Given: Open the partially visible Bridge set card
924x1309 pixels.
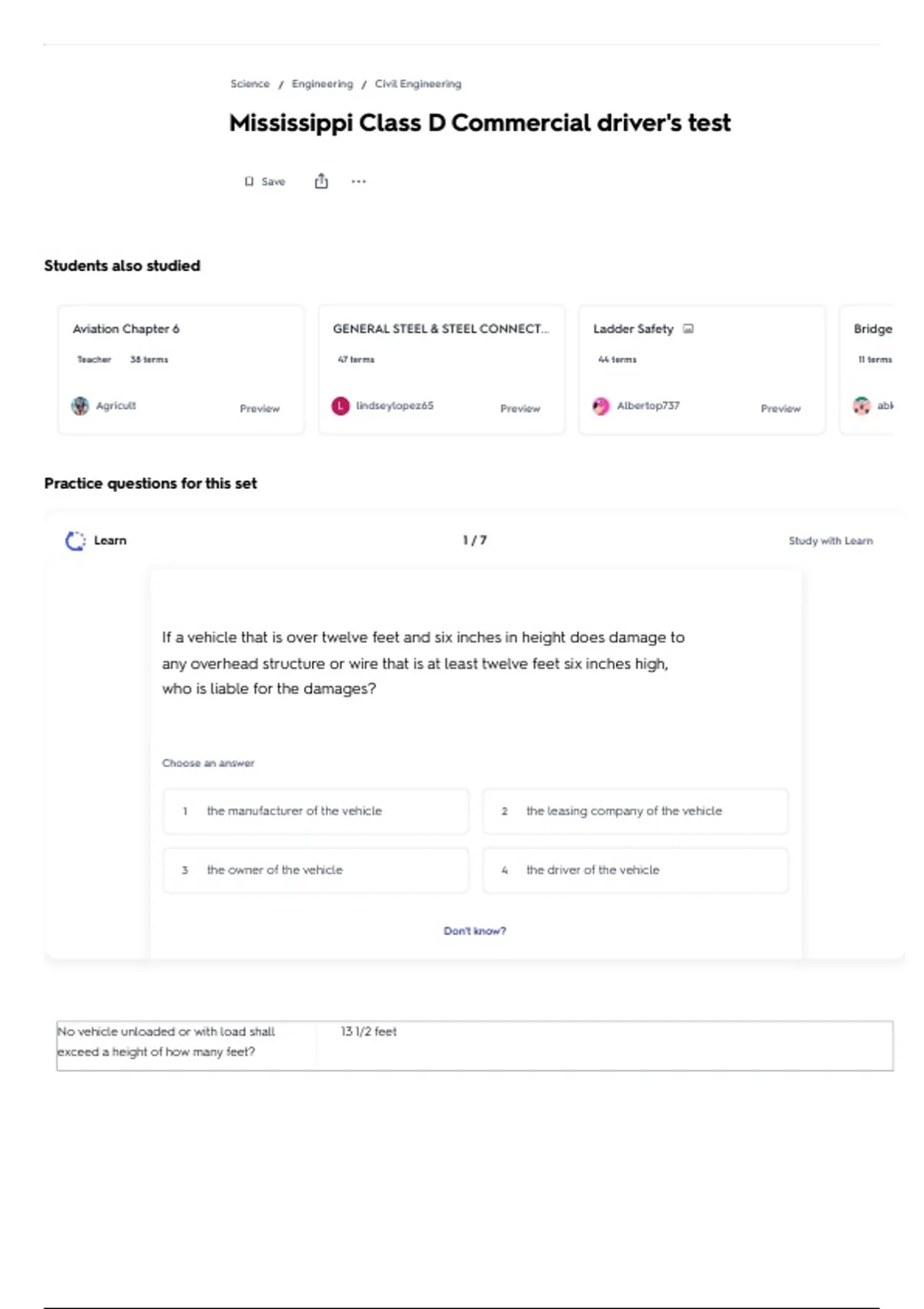Looking at the screenshot, I should pyautogui.click(x=868, y=370).
